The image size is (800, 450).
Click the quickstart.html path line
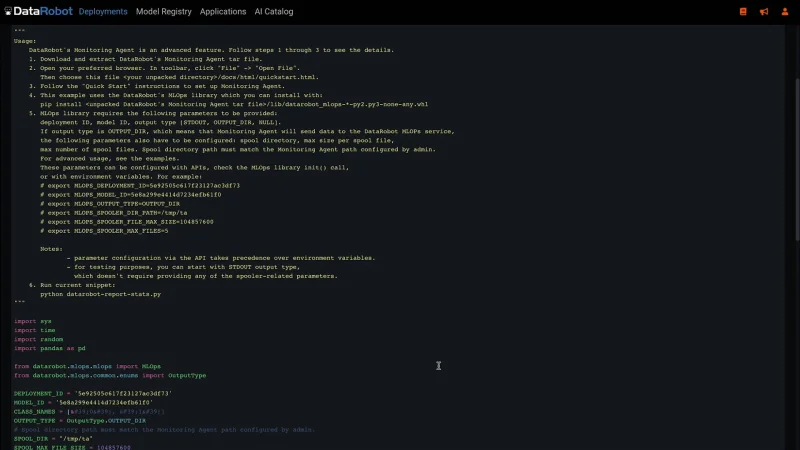(180, 77)
